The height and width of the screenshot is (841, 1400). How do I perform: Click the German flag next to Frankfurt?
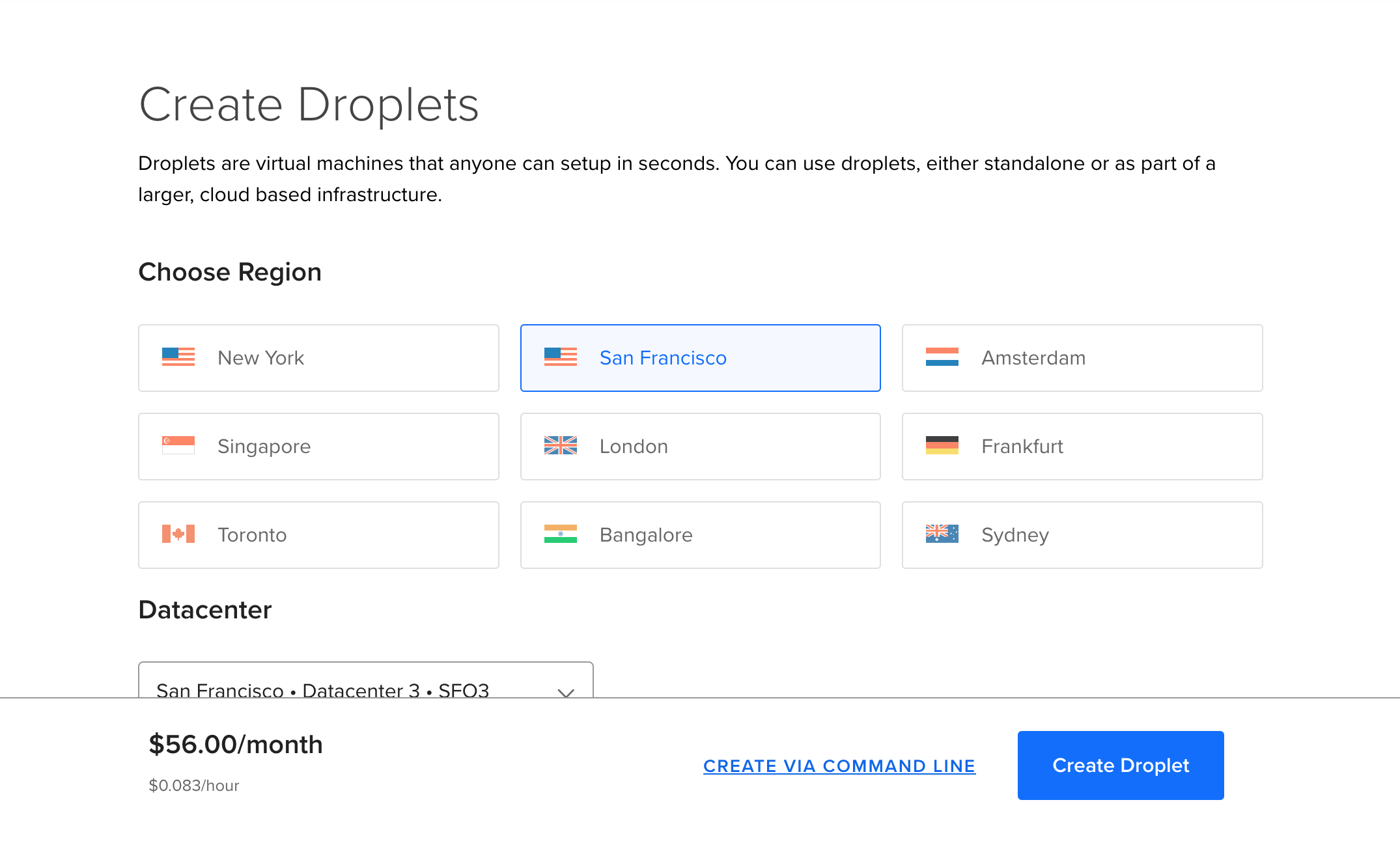coord(942,445)
